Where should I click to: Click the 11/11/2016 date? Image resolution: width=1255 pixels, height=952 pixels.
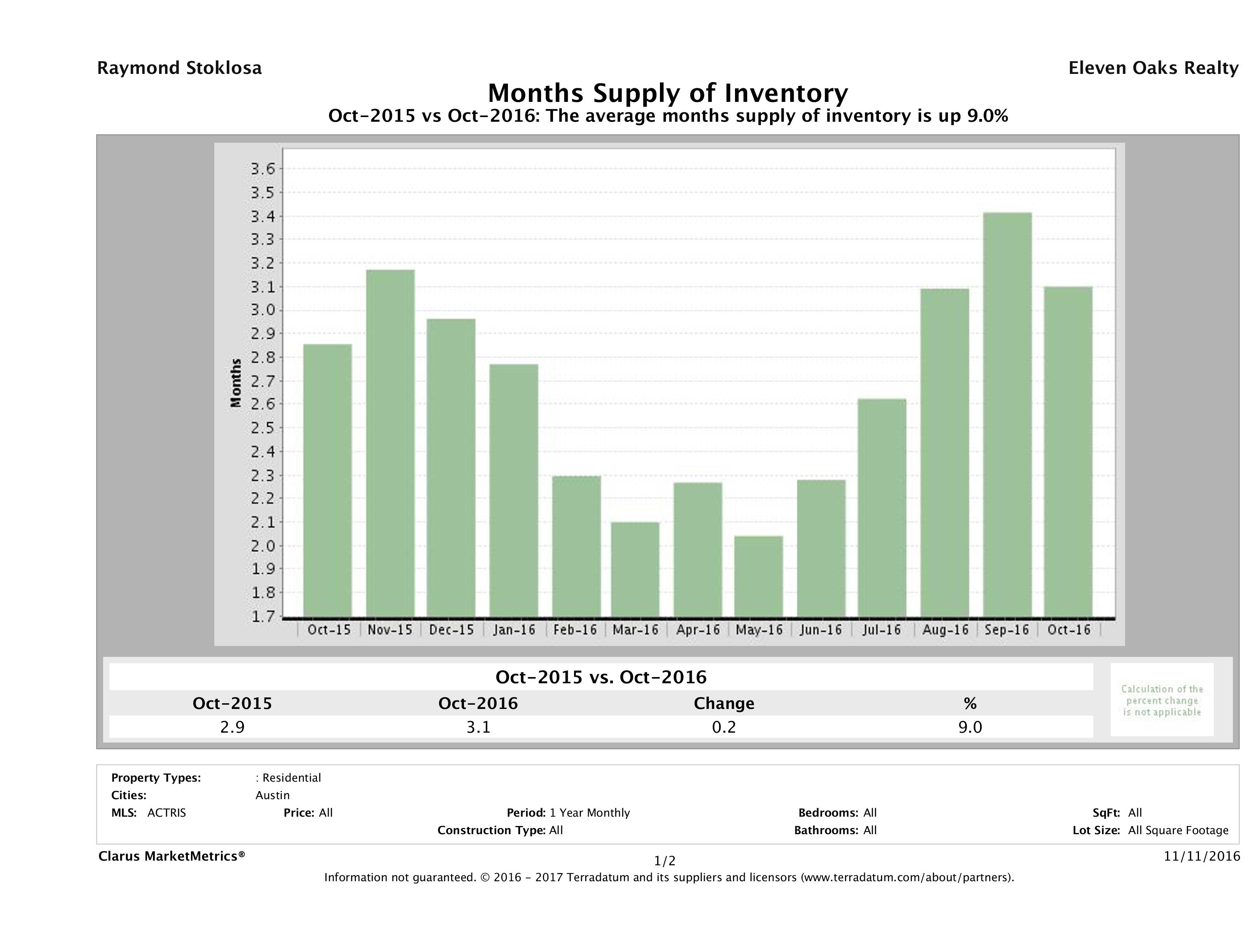pos(1202,856)
